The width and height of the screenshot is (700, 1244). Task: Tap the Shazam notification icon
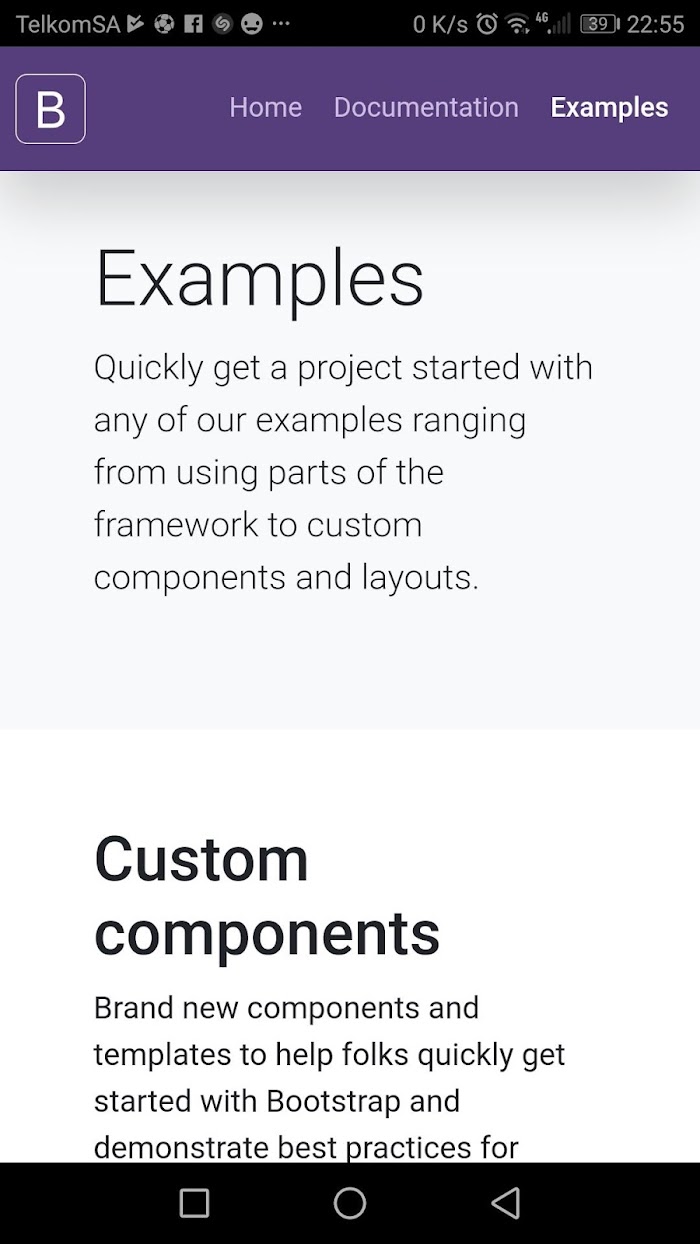tap(223, 24)
